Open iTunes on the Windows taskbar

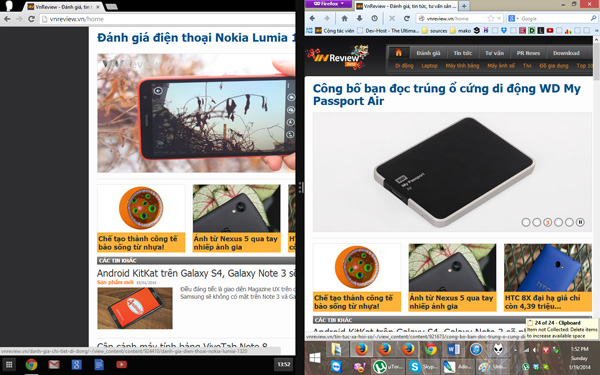pos(476,349)
